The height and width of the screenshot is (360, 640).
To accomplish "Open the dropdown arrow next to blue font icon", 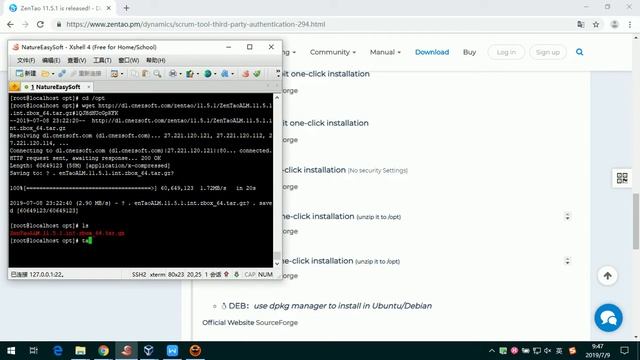I will [x=232, y=74].
